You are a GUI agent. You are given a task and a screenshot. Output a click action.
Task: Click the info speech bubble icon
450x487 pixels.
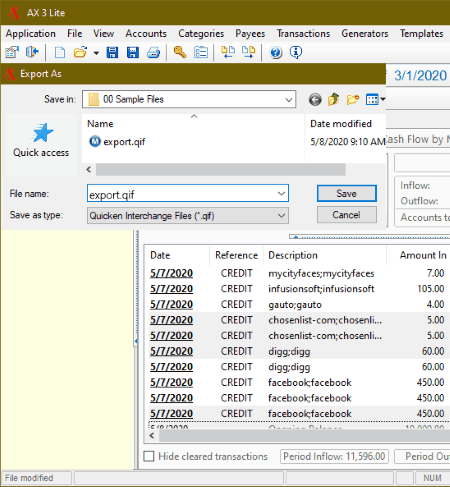(296, 52)
